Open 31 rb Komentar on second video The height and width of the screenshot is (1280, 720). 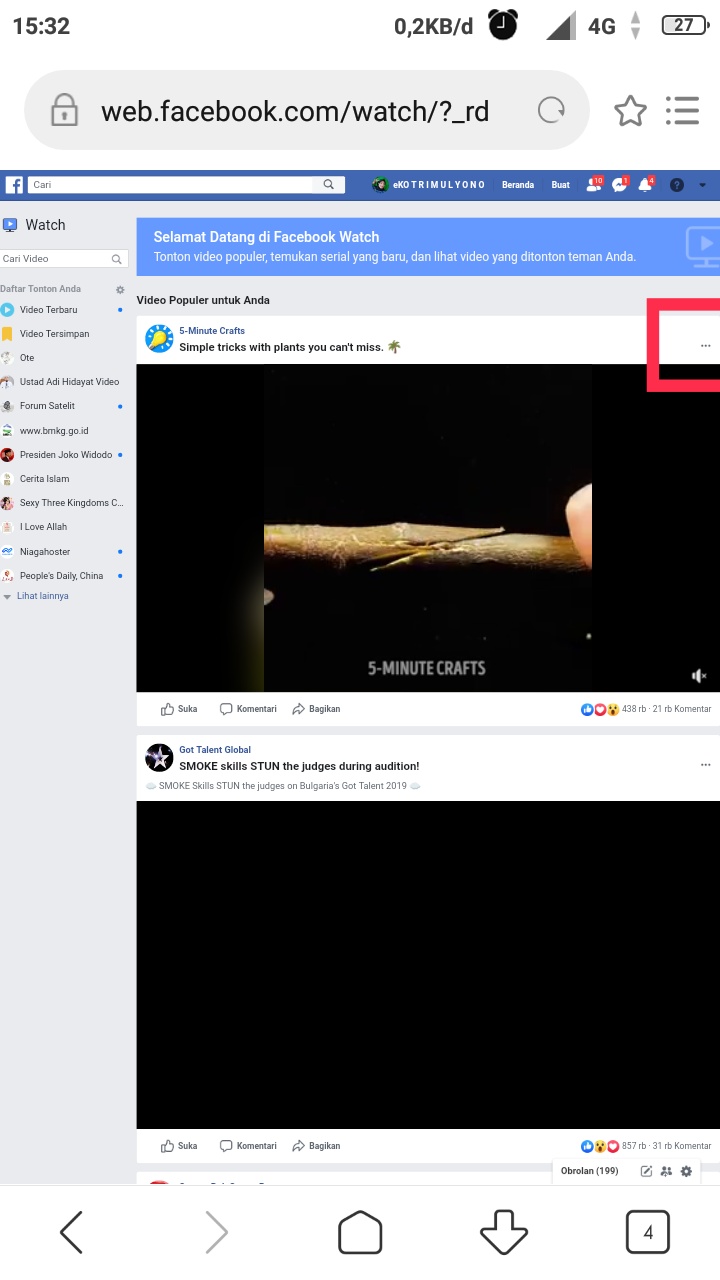(682, 1146)
